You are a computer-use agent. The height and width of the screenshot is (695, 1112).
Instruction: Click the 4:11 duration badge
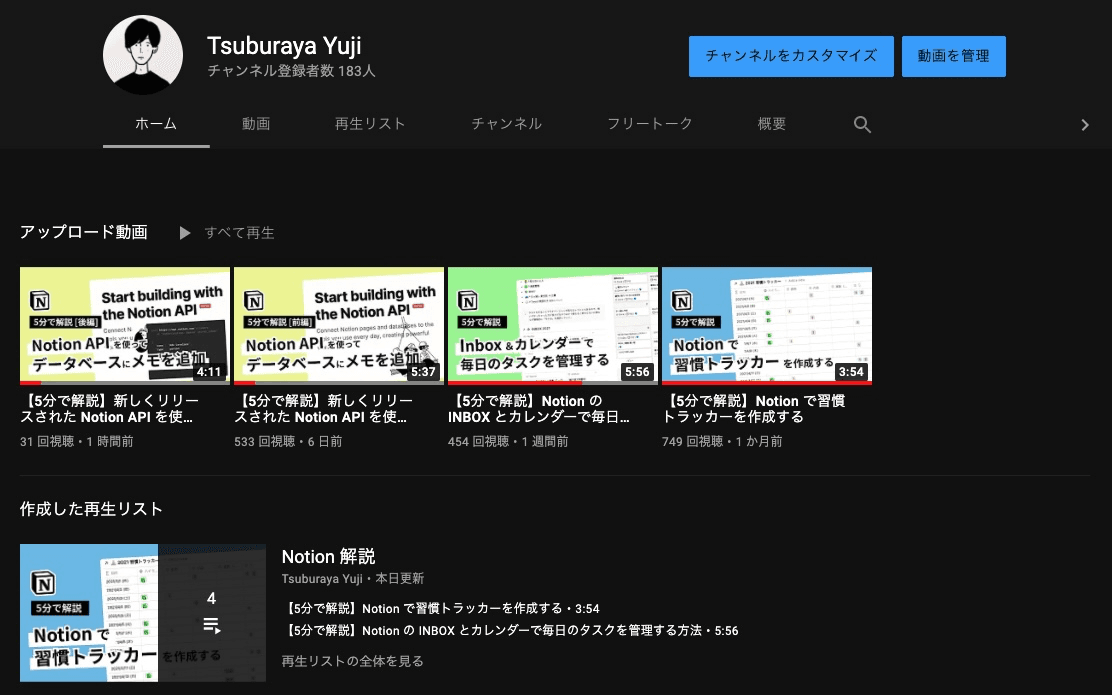coord(208,372)
